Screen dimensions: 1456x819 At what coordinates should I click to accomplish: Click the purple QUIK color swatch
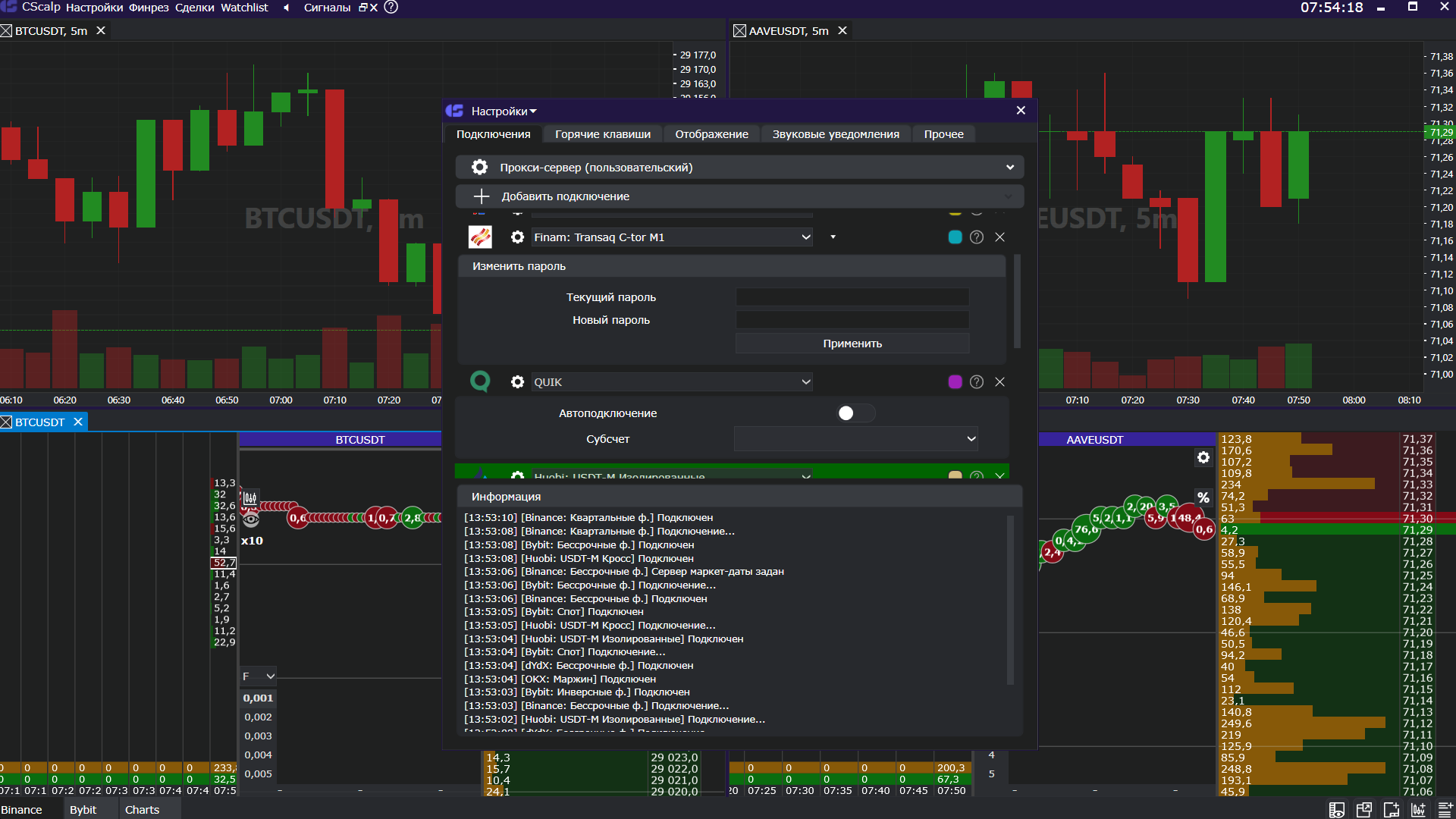point(955,382)
